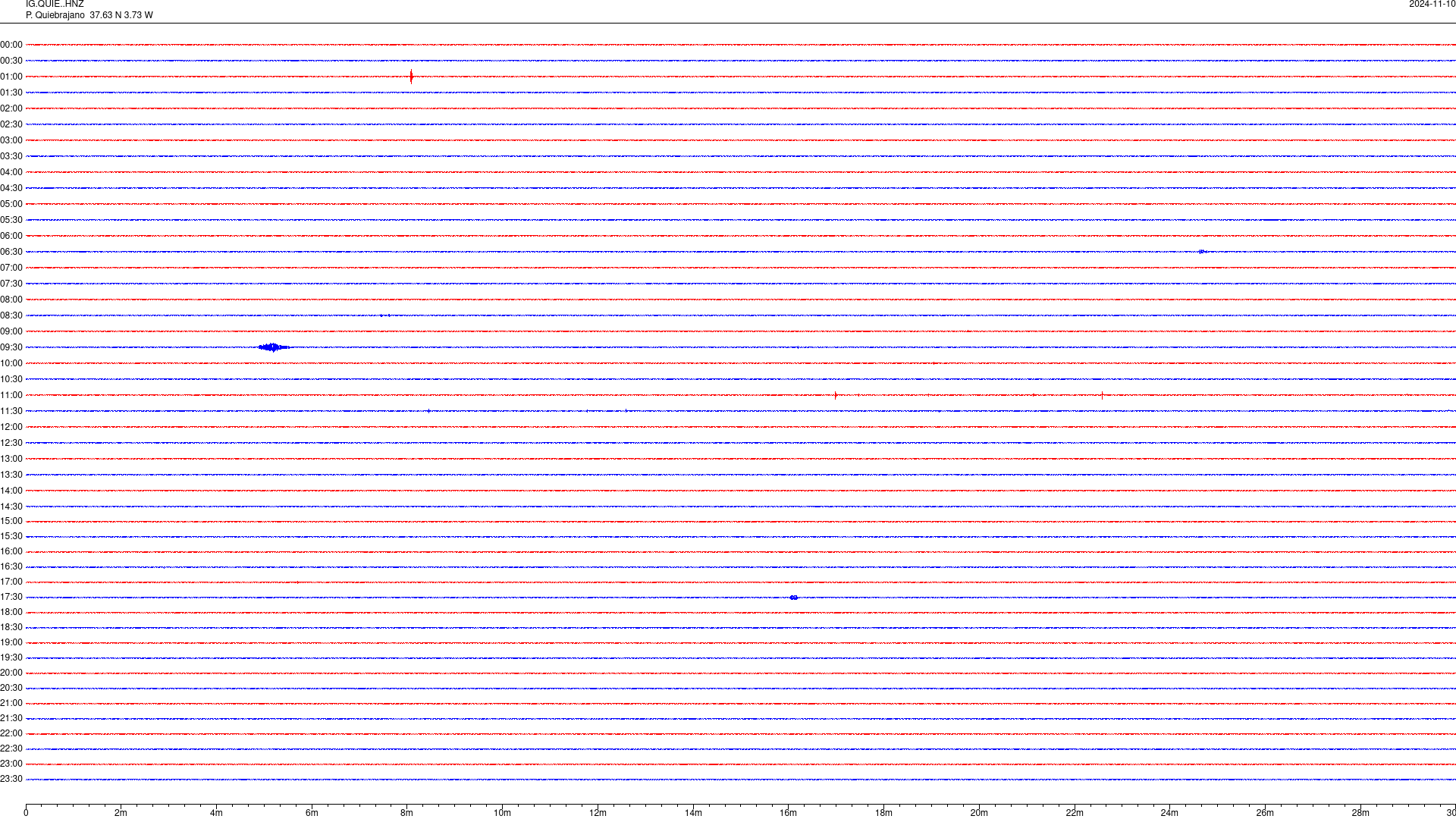Click the date 2024-11-10
This screenshot has width=1456, height=819.
[1432, 4]
